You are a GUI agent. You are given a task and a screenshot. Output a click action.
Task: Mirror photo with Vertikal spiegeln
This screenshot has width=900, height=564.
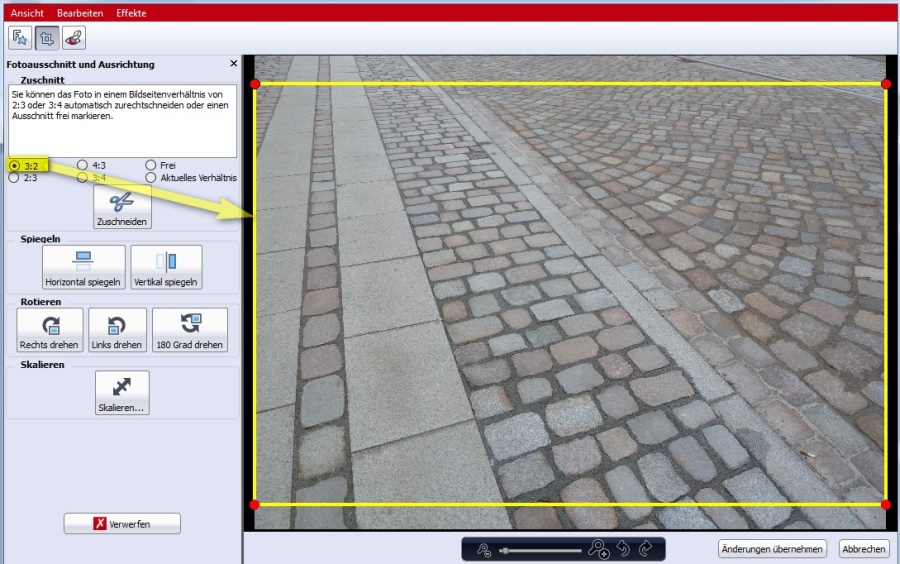[x=166, y=267]
